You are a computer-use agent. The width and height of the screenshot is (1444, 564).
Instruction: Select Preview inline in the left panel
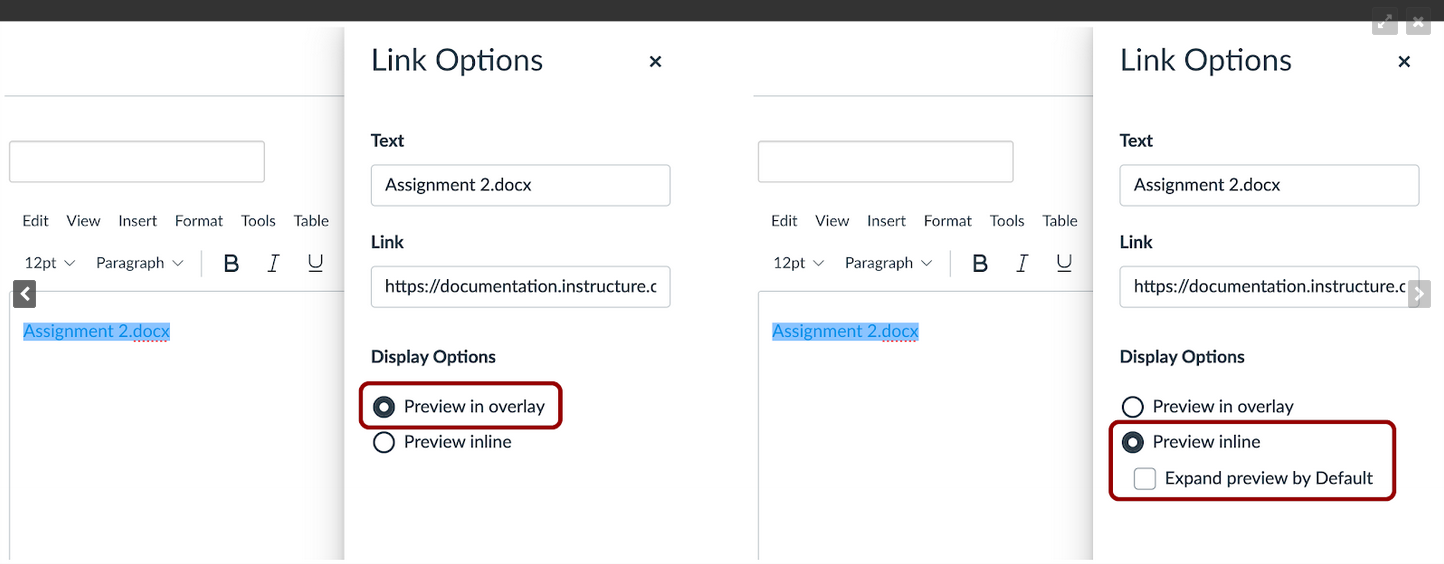point(384,442)
